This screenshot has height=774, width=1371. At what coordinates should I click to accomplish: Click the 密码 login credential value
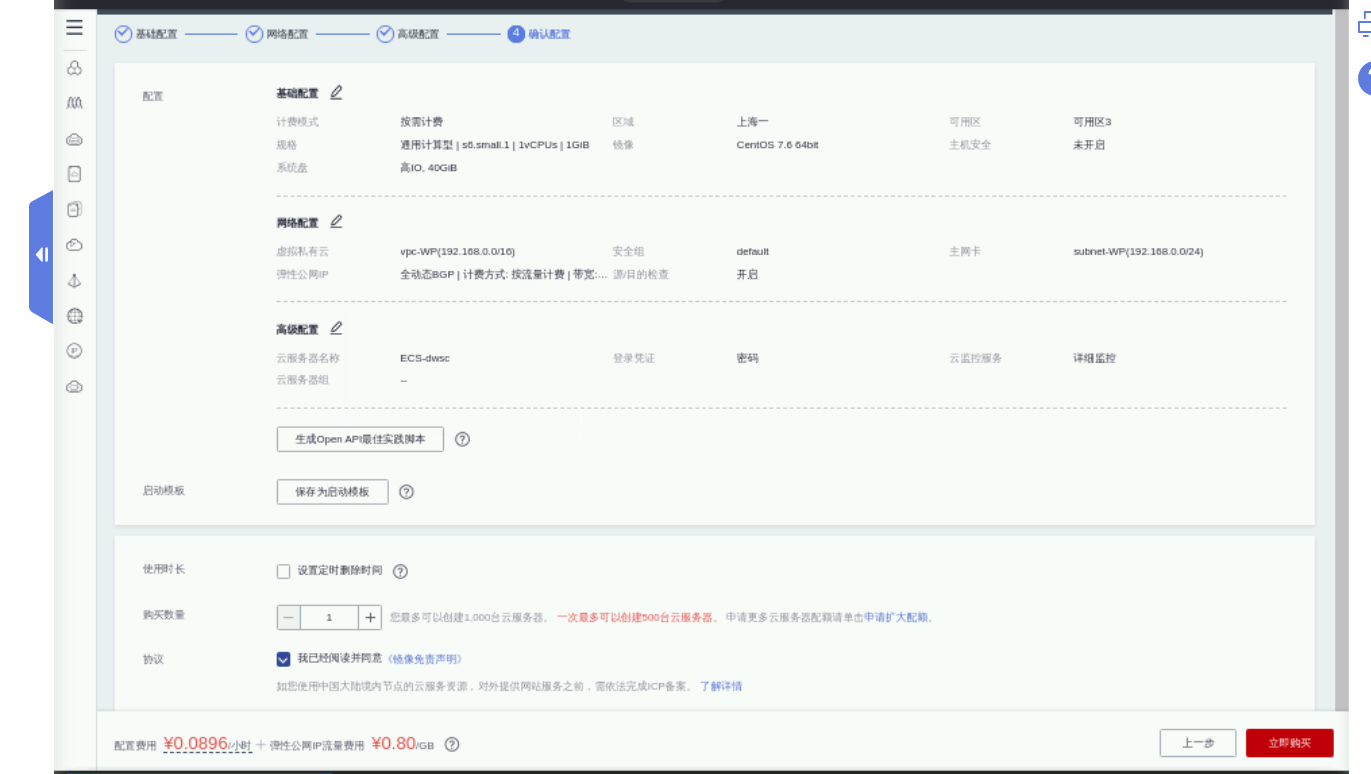[748, 358]
